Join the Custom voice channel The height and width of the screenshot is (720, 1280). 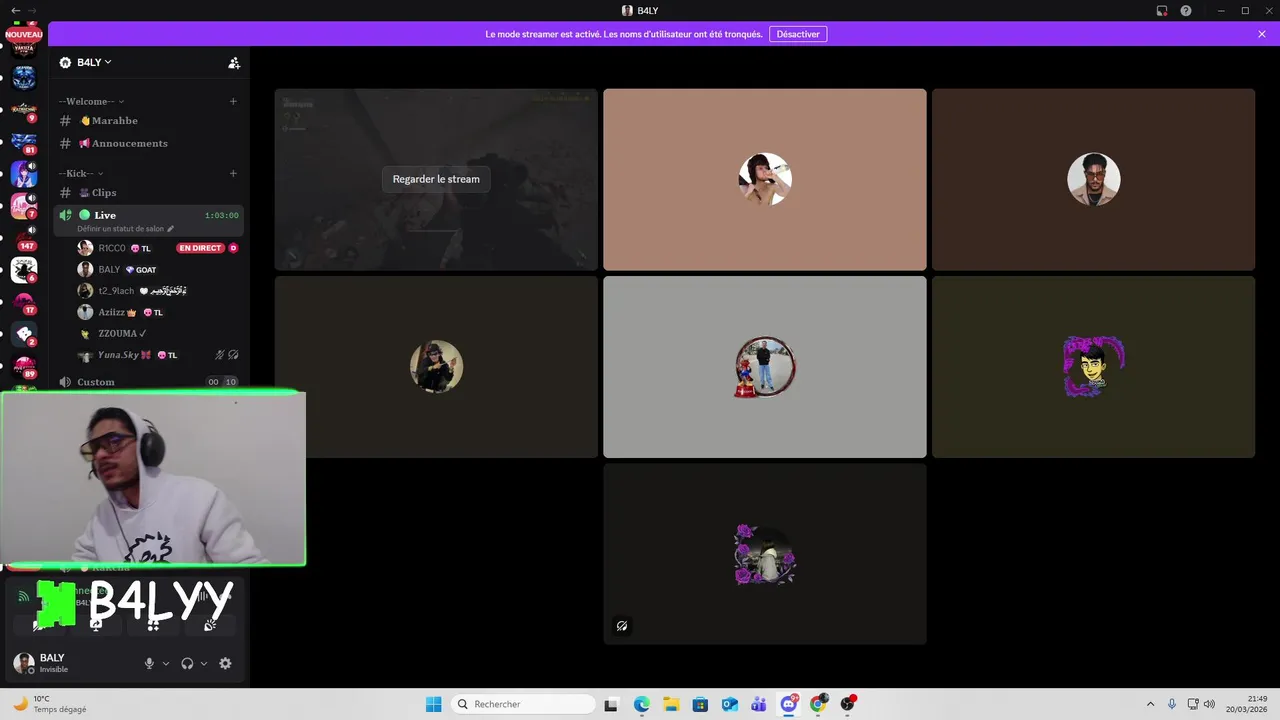pos(148,382)
